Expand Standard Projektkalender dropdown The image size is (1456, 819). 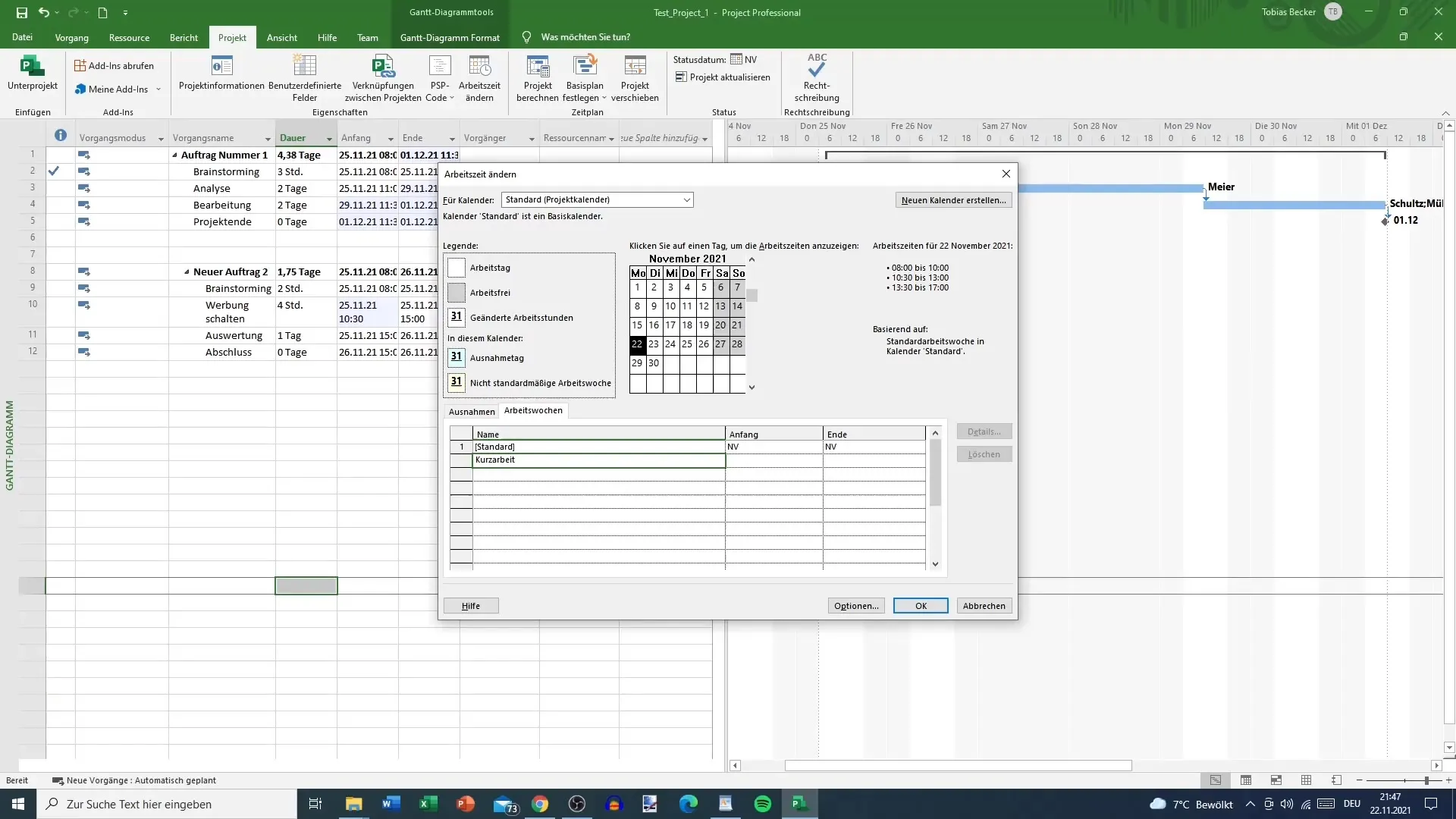pyautogui.click(x=686, y=199)
